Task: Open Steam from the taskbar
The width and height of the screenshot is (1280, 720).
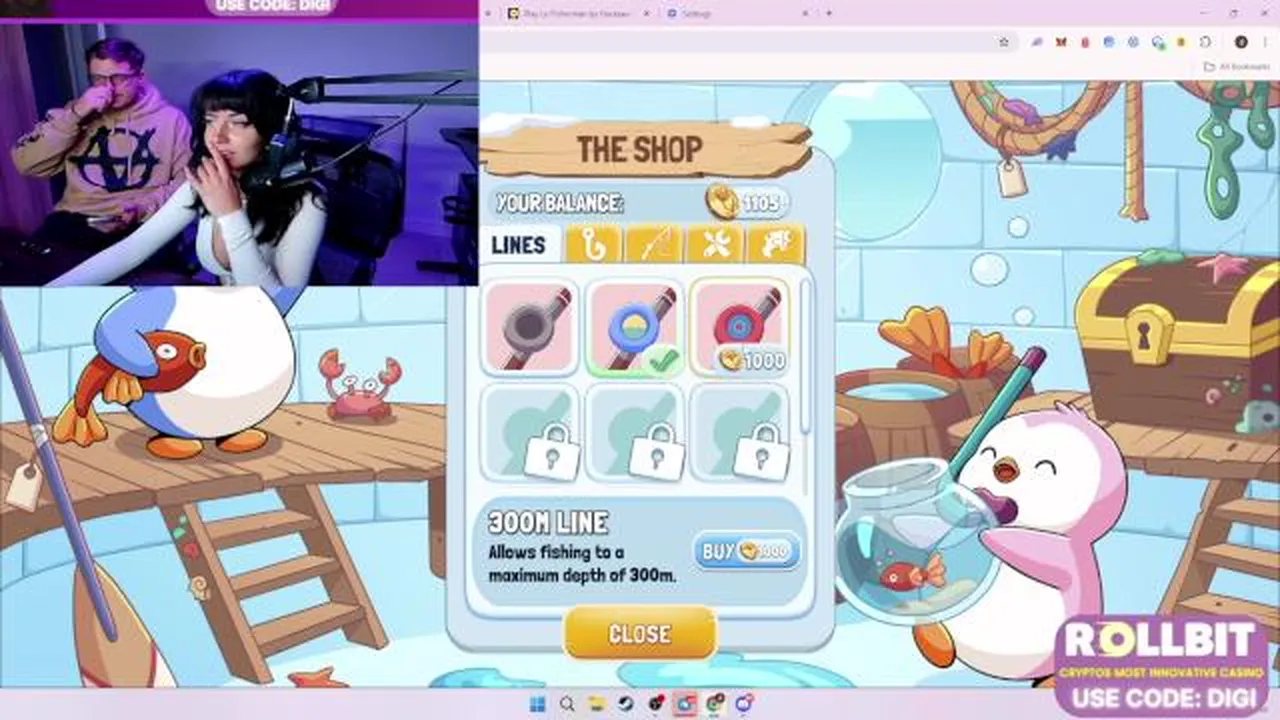Action: pos(626,704)
